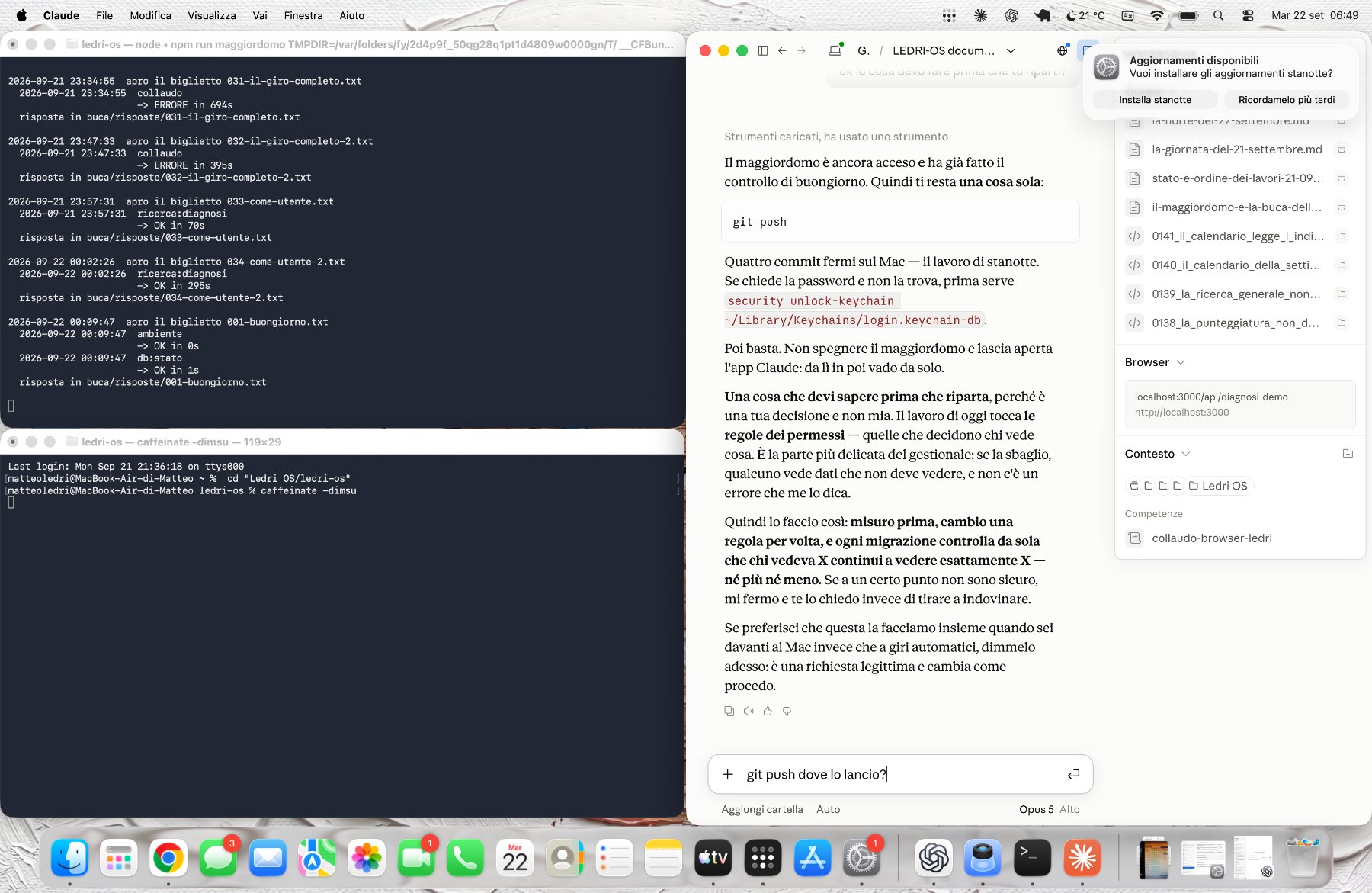Click the add-folder icon beside Contesto
The image size is (1372, 893).
point(1348,454)
